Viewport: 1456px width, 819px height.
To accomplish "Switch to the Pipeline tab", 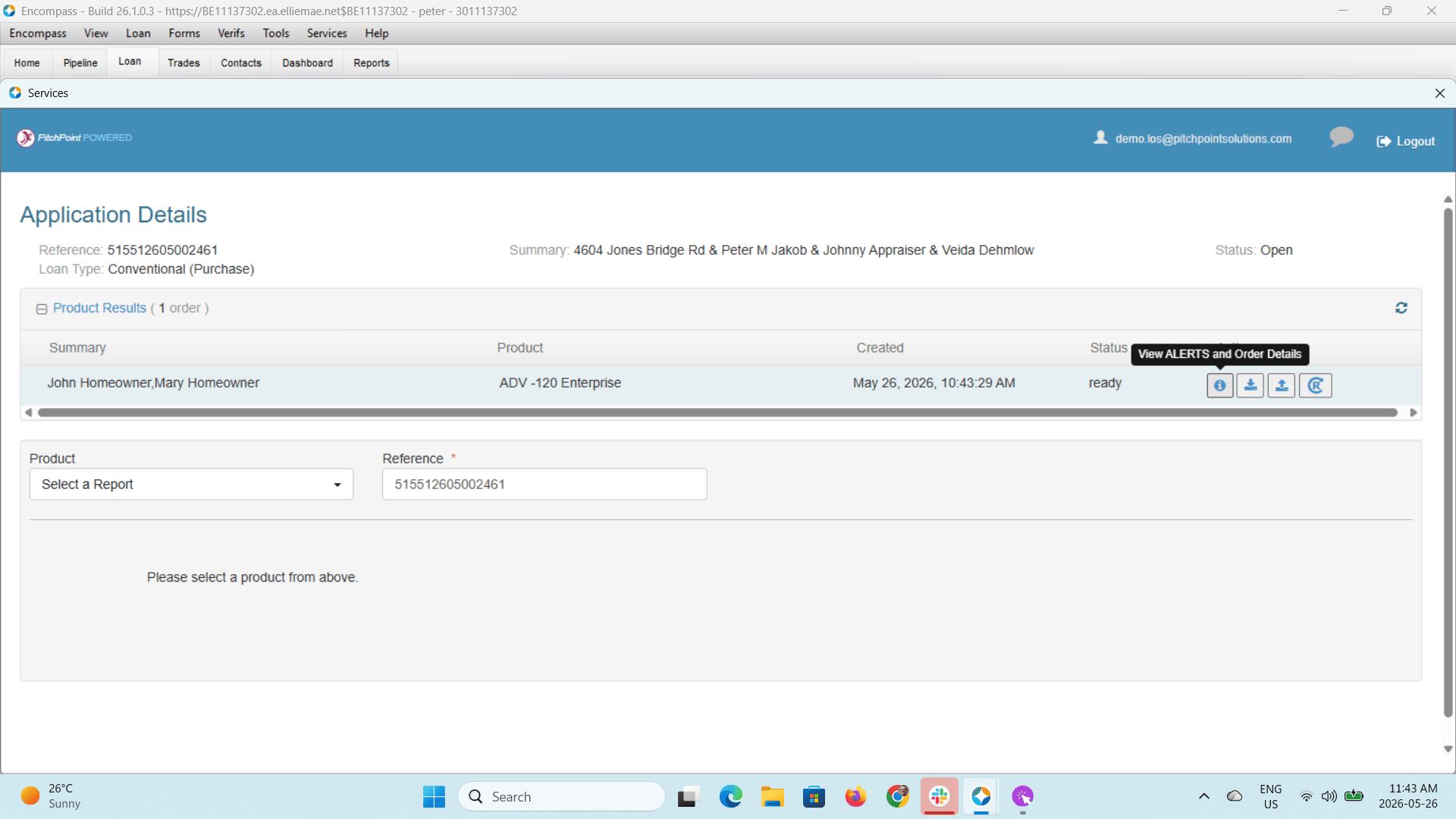I will tap(80, 63).
